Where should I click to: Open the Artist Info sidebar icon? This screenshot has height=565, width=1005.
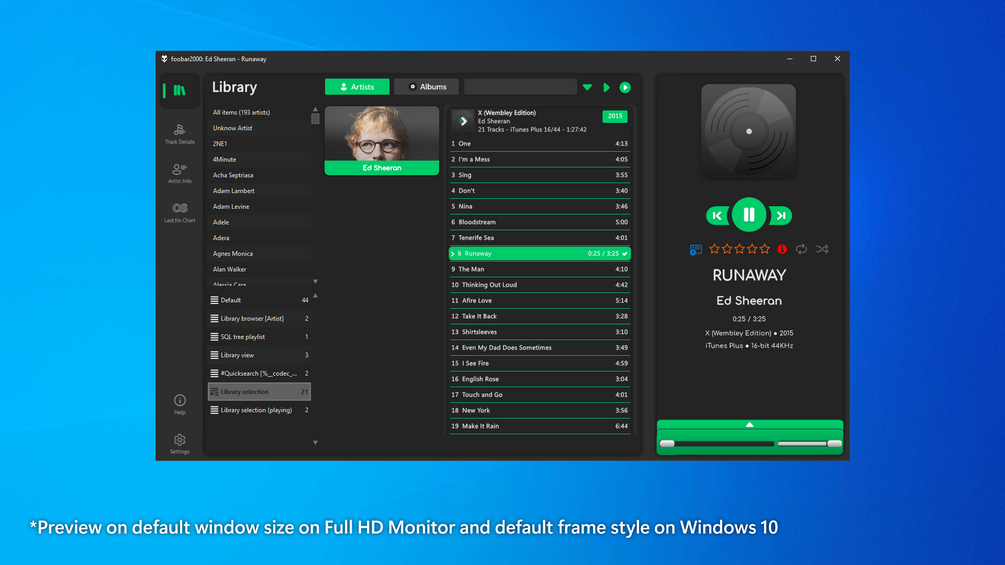(x=179, y=173)
